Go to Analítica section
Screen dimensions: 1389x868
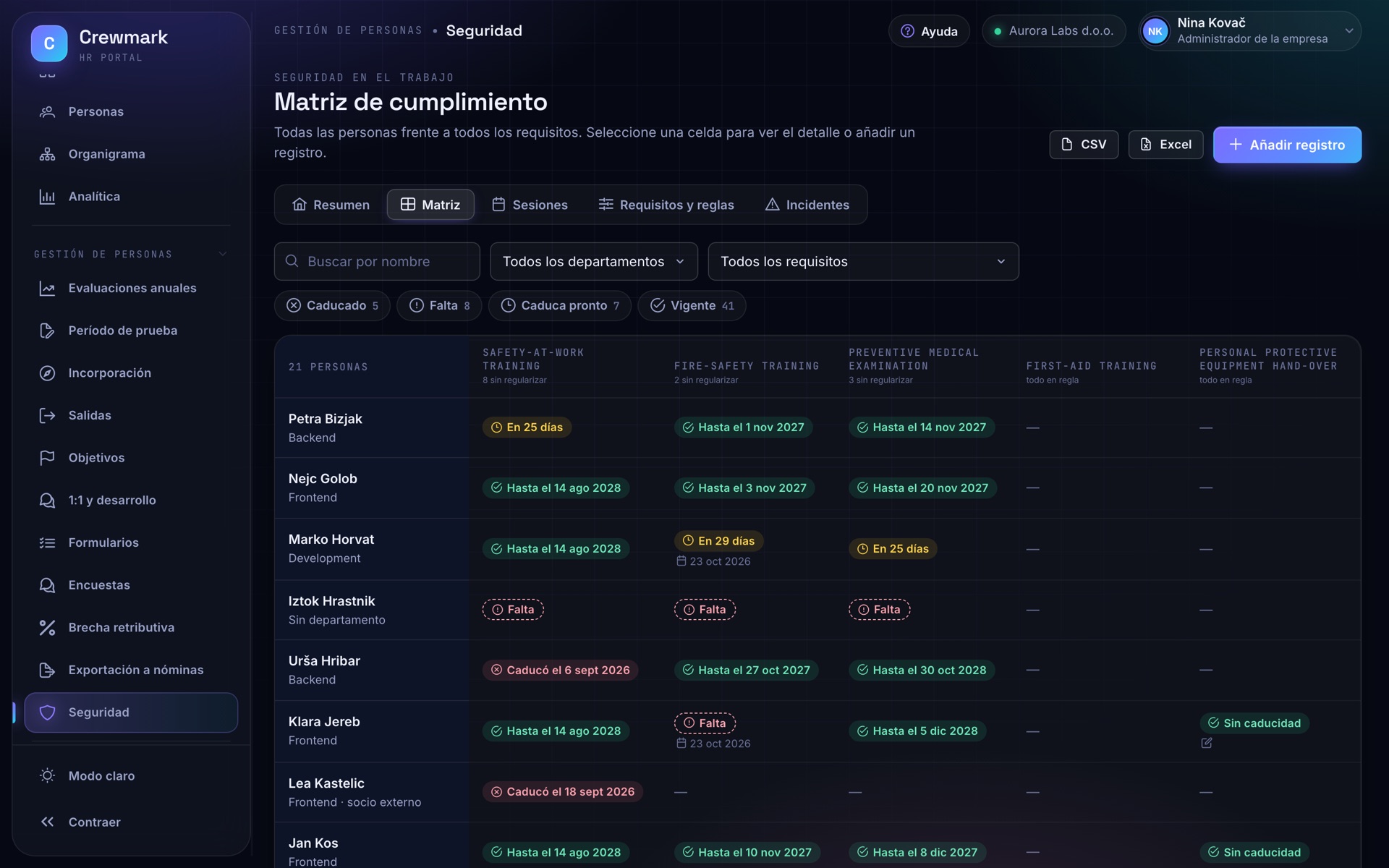pos(131,197)
